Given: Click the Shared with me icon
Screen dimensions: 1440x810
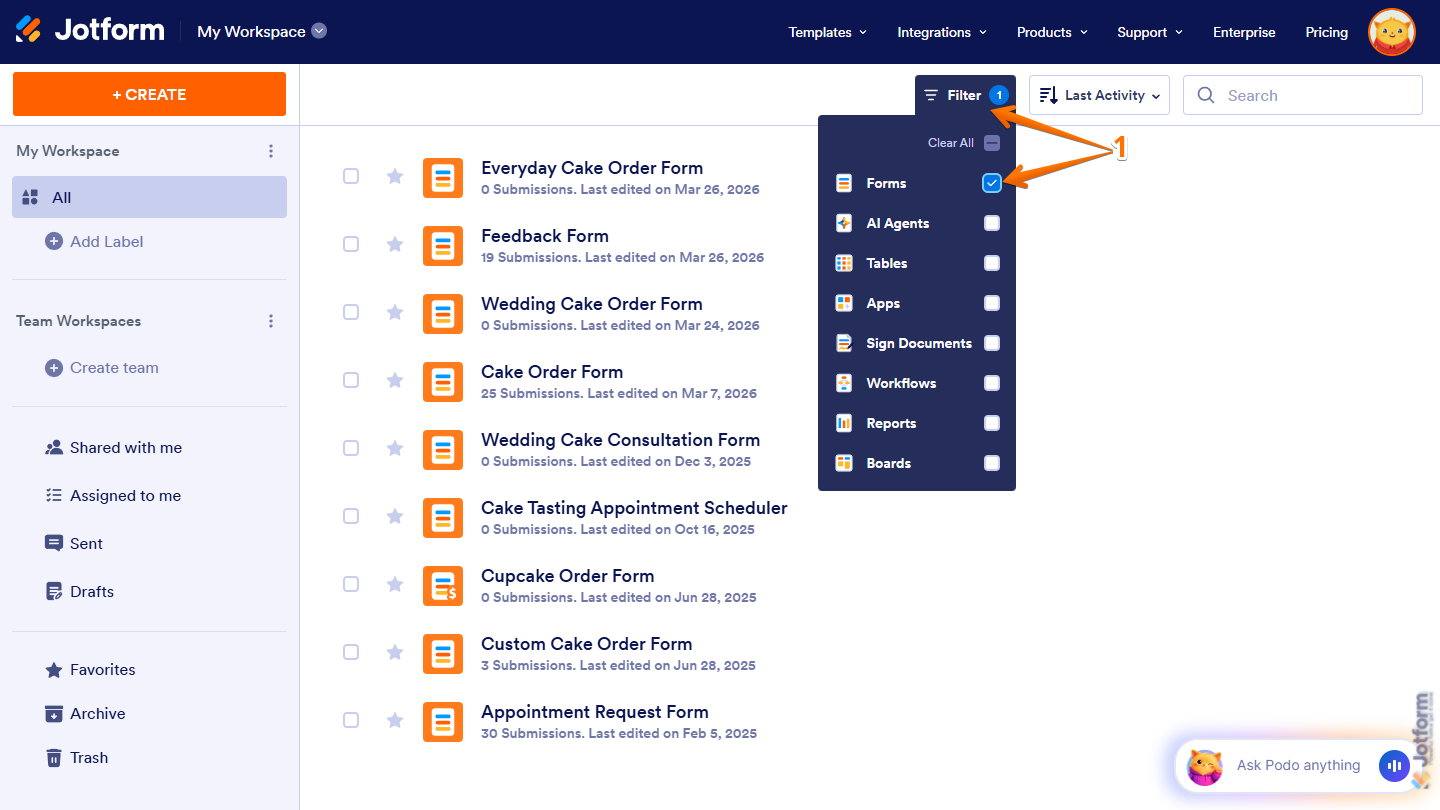Looking at the screenshot, I should pos(54,447).
